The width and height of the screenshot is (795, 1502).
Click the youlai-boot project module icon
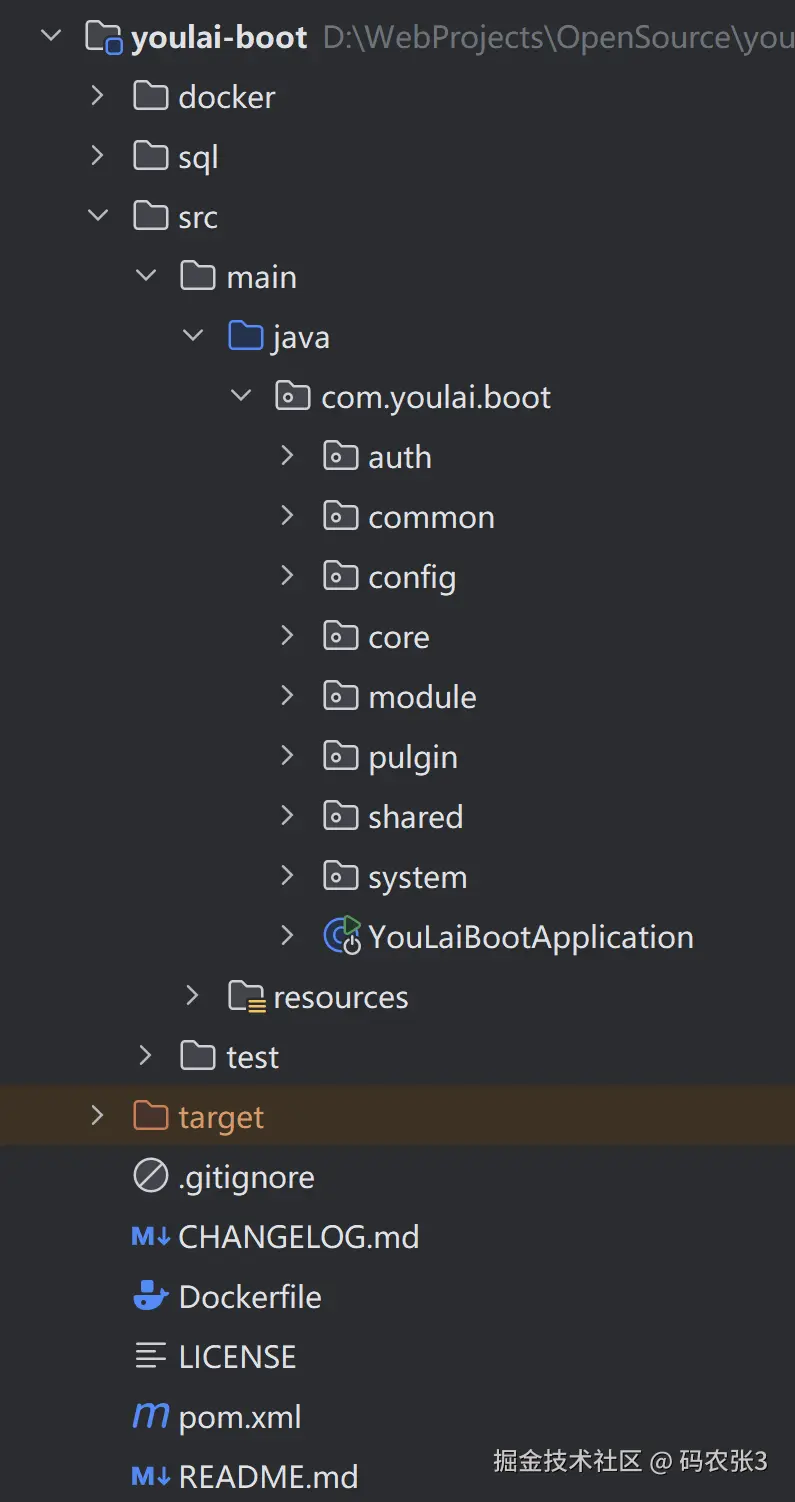coord(104,38)
